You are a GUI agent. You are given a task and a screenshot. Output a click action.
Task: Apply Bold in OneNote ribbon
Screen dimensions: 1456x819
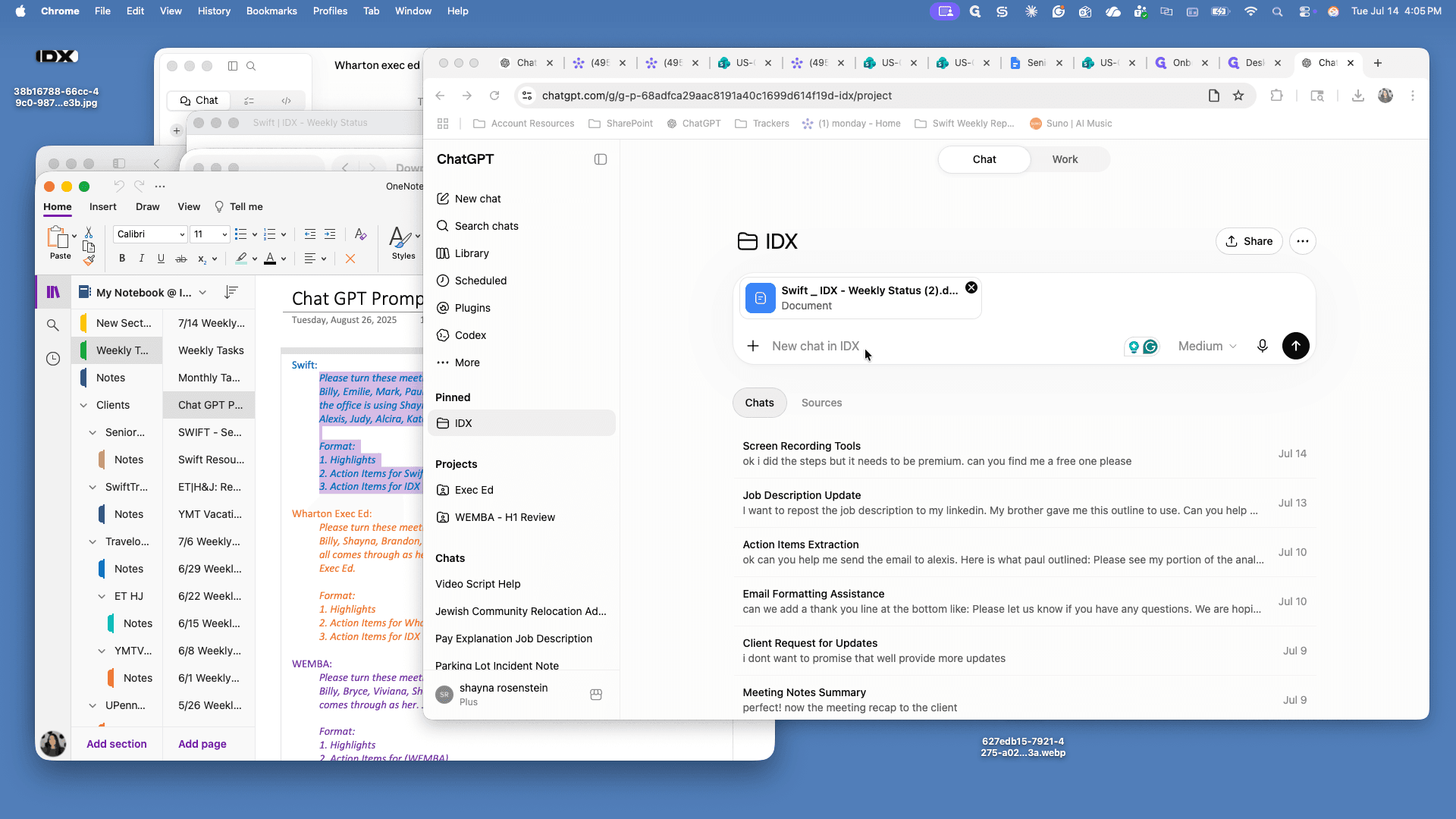pos(122,259)
